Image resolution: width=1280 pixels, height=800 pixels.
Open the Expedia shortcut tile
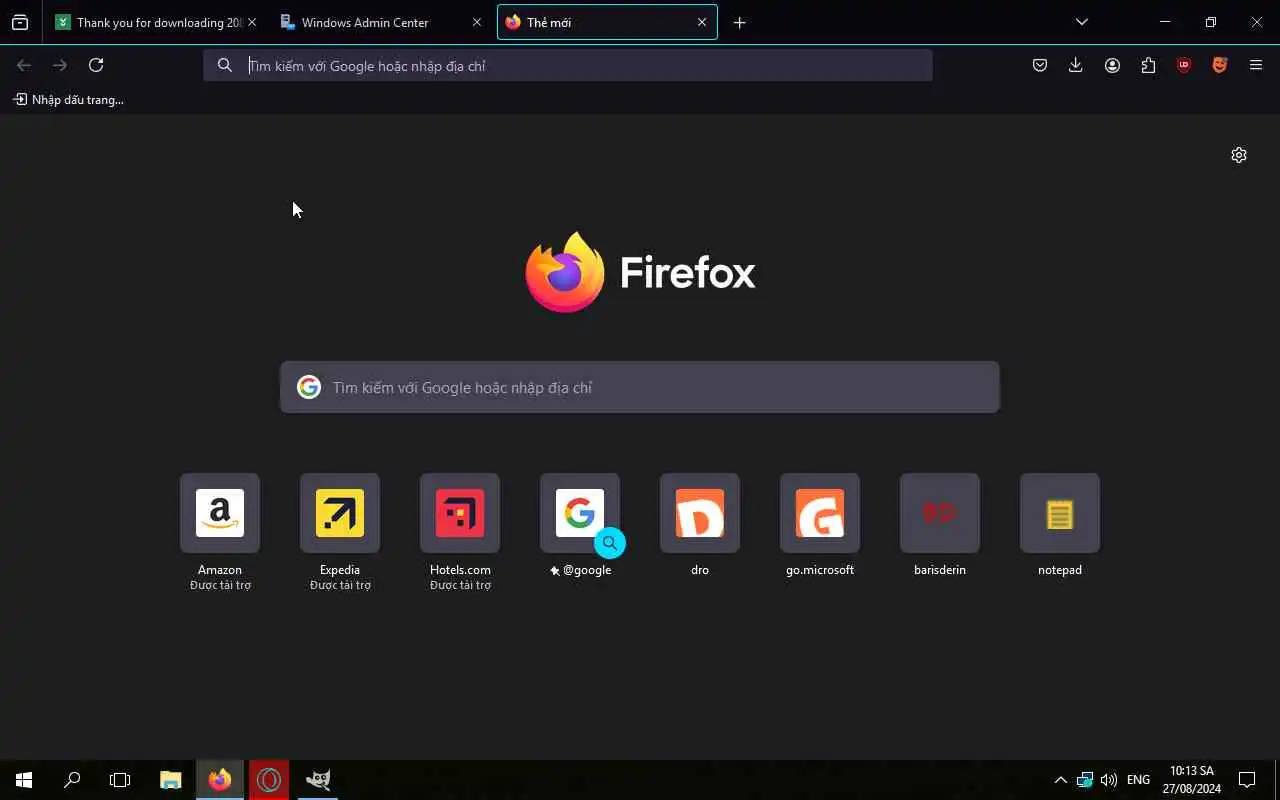(340, 513)
